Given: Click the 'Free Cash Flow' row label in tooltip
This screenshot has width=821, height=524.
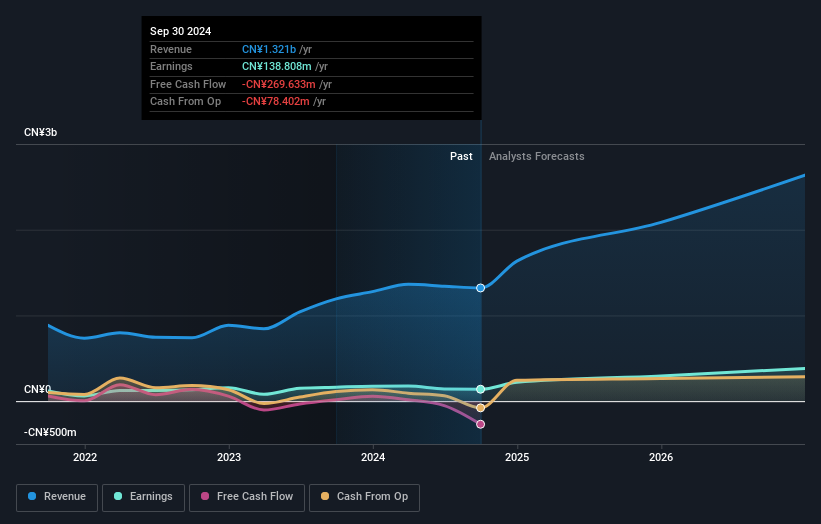Looking at the screenshot, I should pos(188,84).
